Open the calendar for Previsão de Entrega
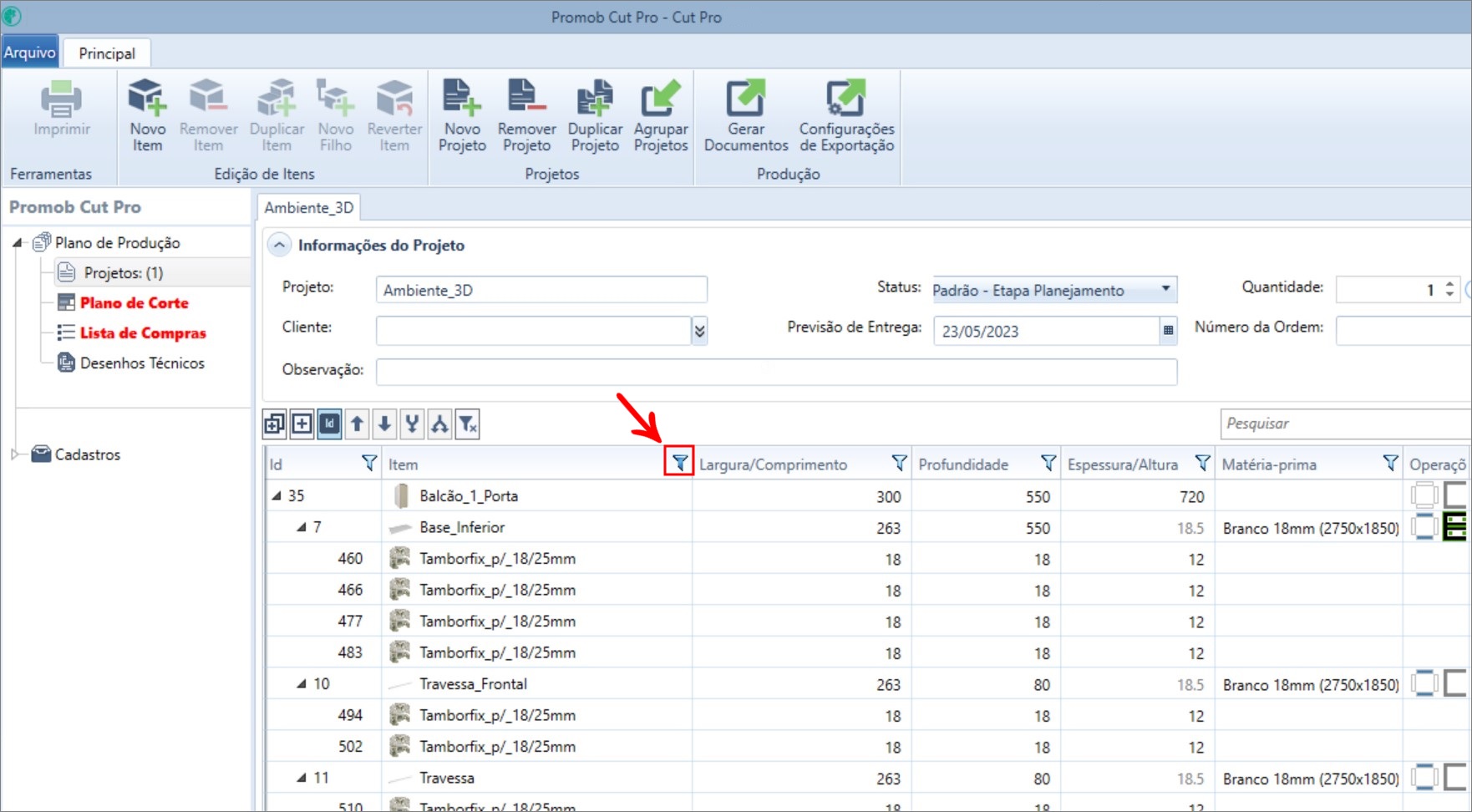Screen dimensions: 1472x812 (x=1168, y=331)
